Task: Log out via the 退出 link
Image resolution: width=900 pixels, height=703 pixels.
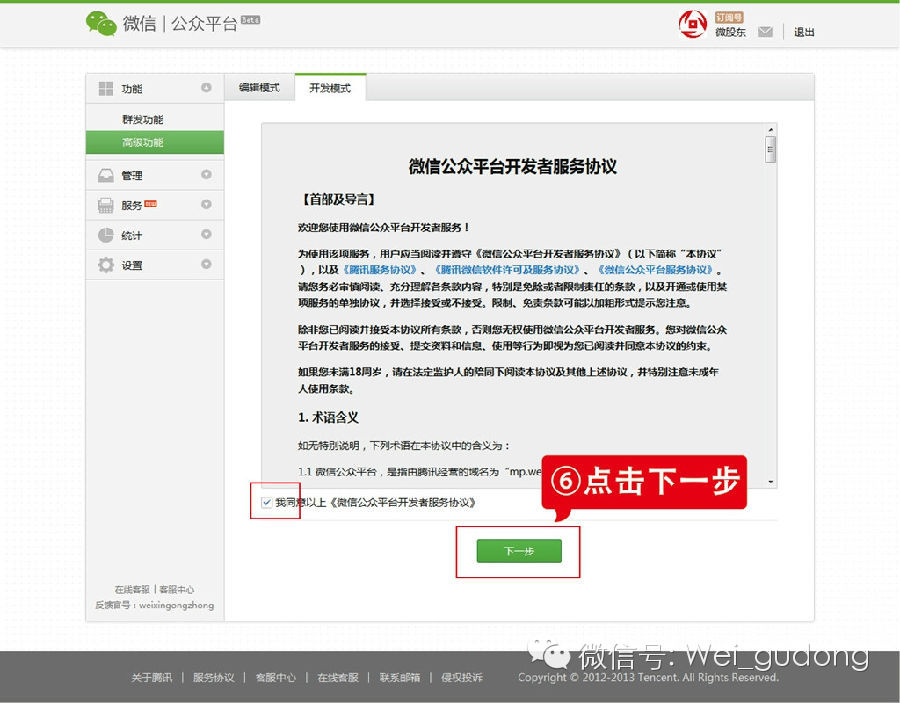Action: (804, 32)
